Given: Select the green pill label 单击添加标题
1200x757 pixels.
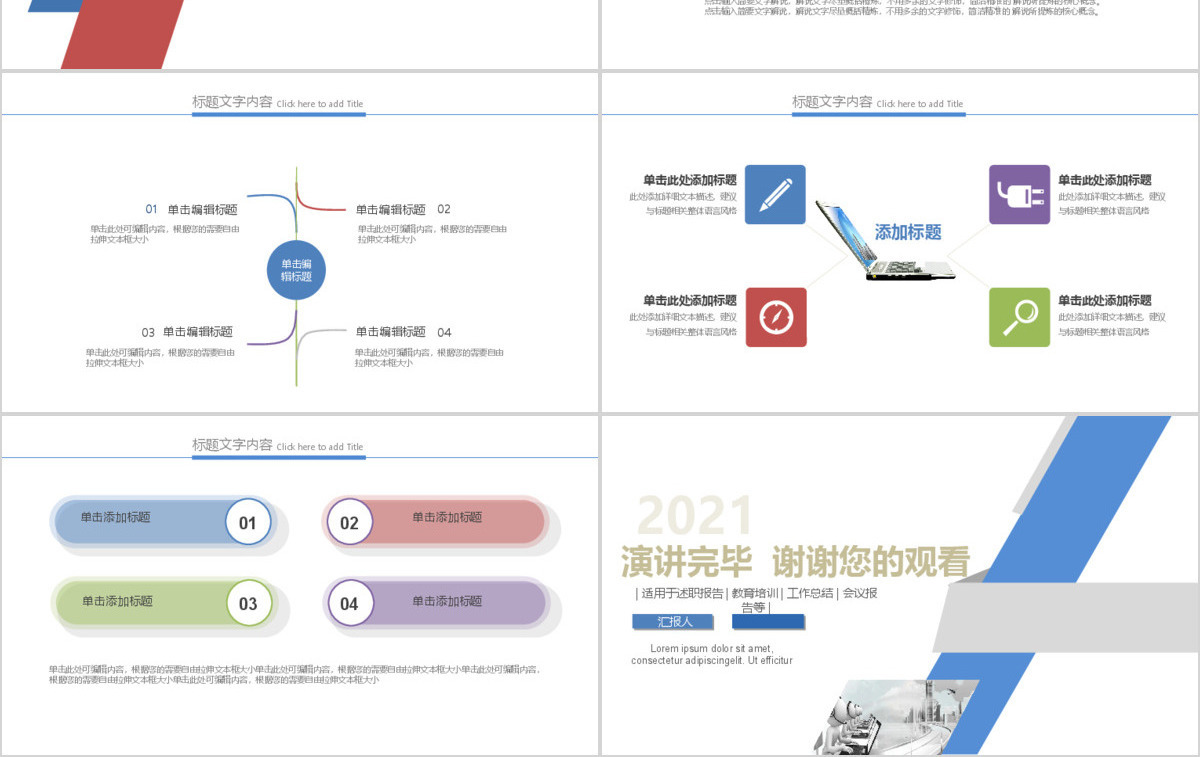Looking at the screenshot, I should 117,601.
